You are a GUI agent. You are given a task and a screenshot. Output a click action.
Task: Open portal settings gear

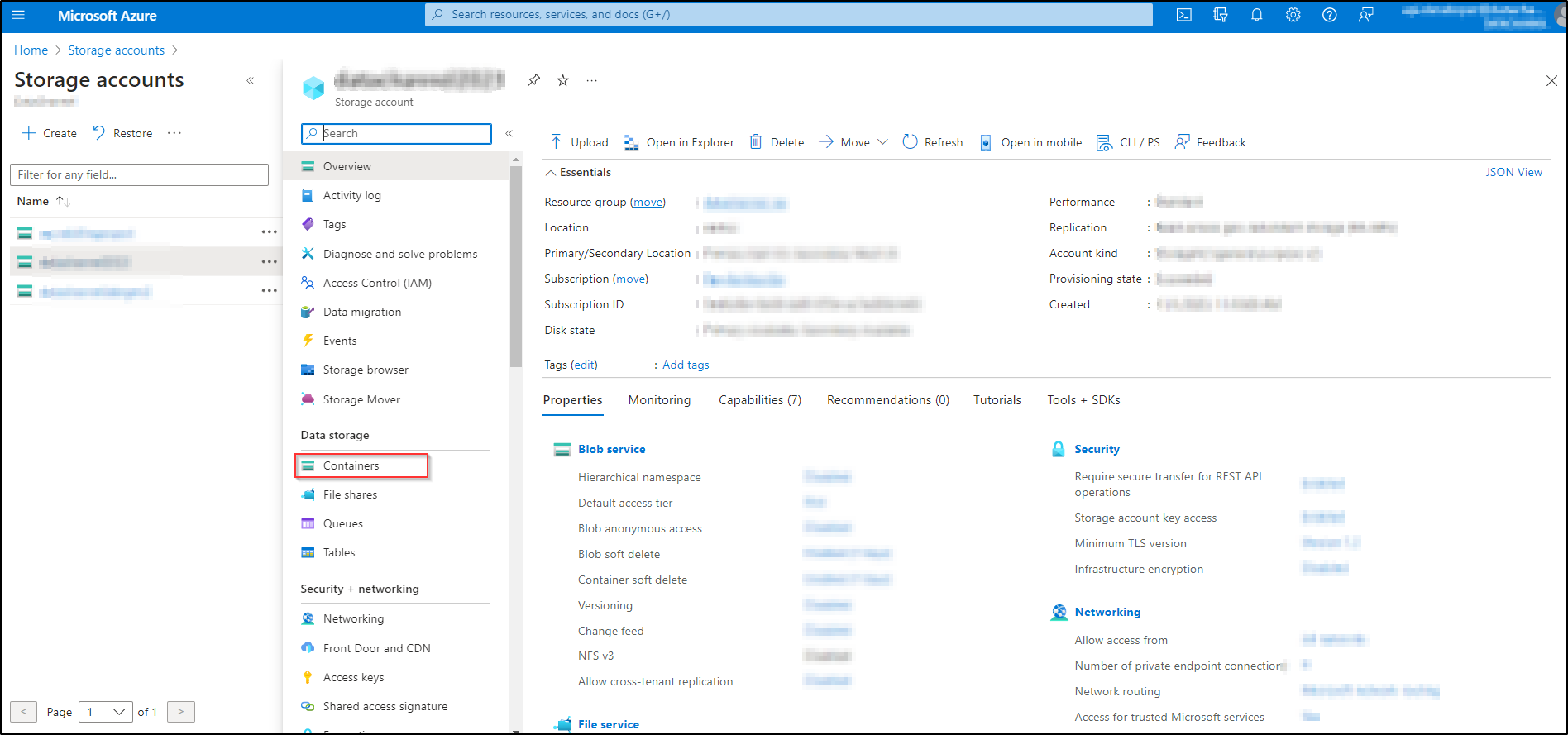coord(1293,15)
